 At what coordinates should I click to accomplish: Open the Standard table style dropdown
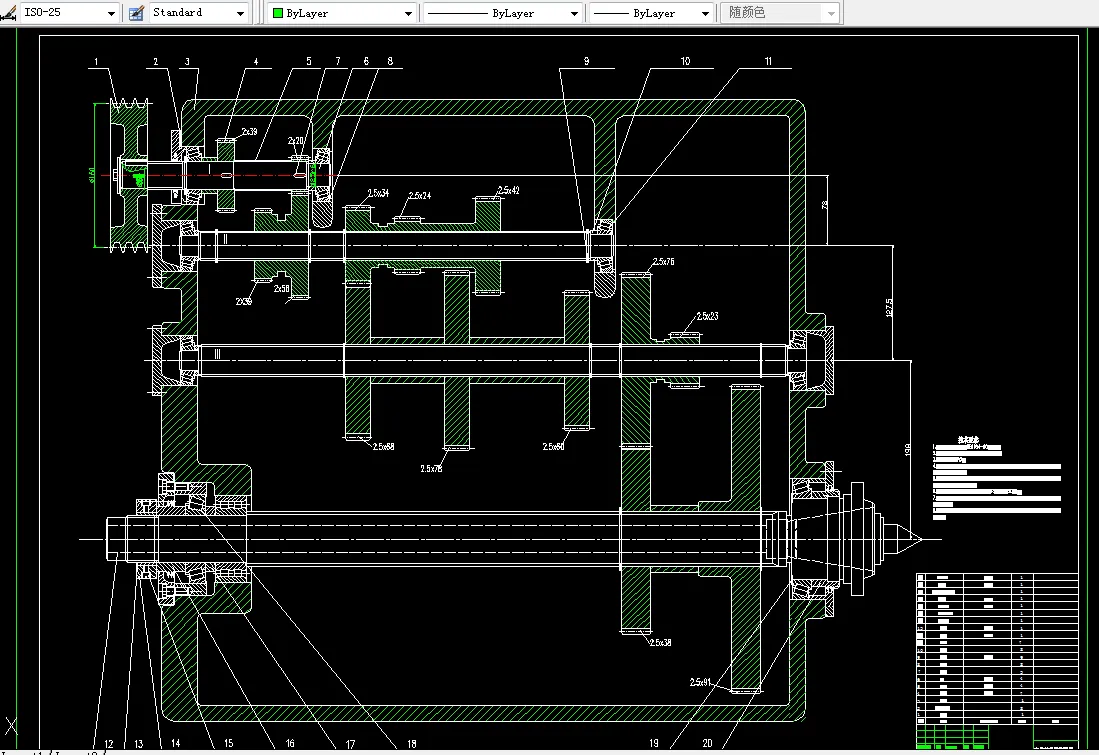coord(198,13)
